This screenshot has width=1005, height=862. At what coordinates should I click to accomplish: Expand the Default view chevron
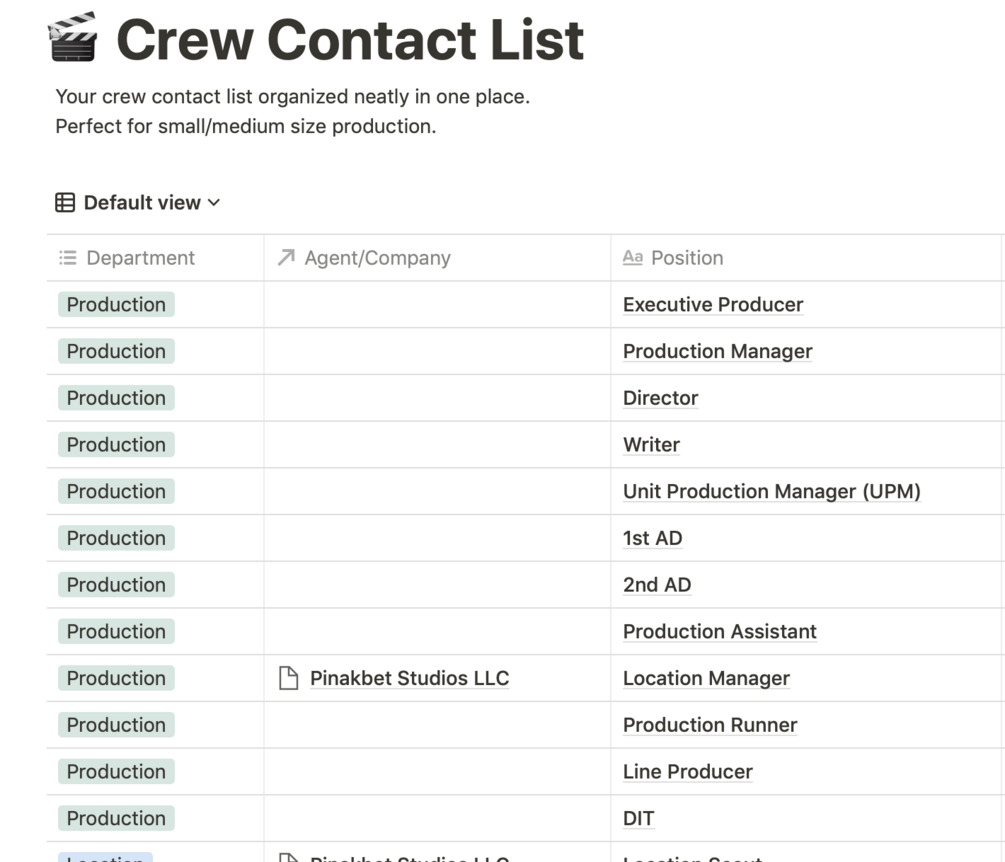point(214,203)
